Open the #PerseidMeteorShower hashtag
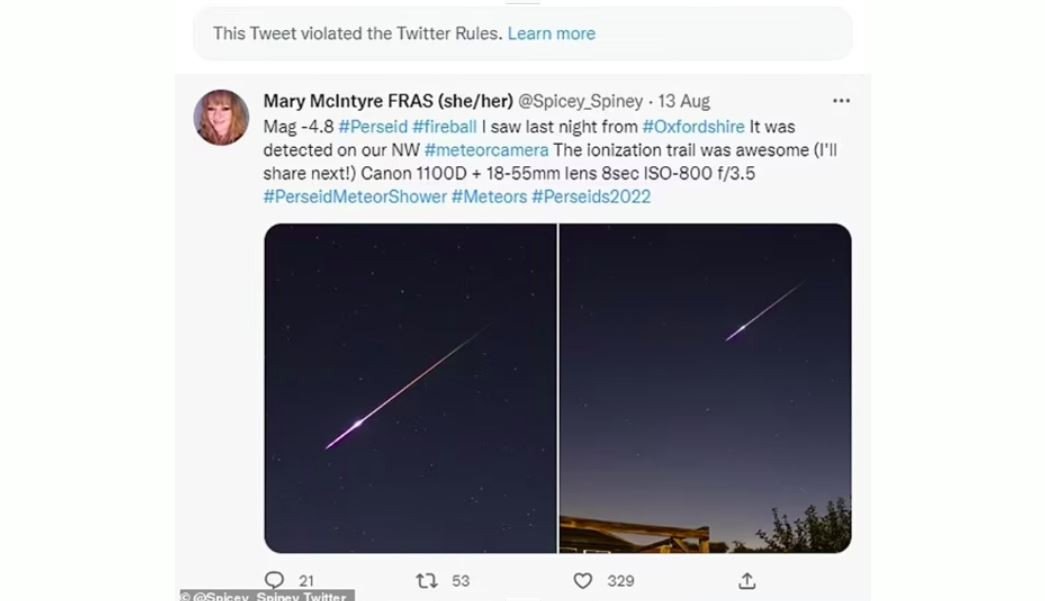Image resolution: width=1045 pixels, height=601 pixels. click(355, 197)
